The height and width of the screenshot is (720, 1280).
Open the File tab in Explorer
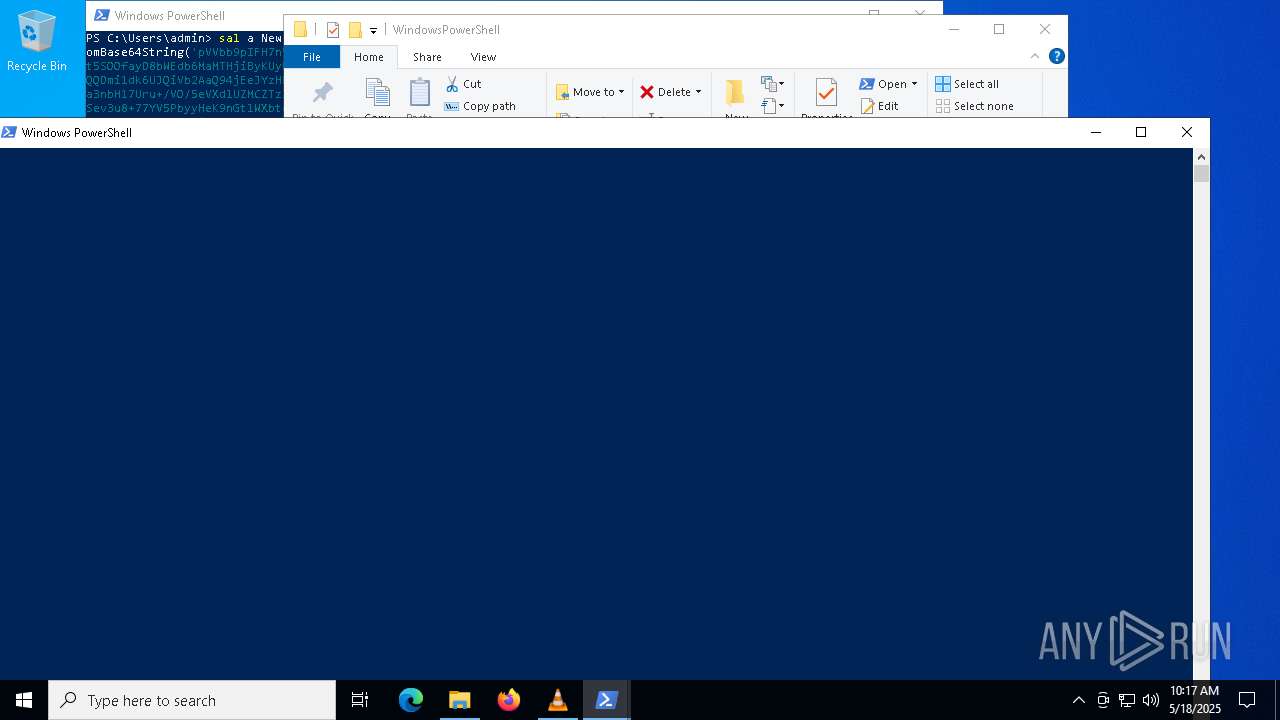(312, 57)
